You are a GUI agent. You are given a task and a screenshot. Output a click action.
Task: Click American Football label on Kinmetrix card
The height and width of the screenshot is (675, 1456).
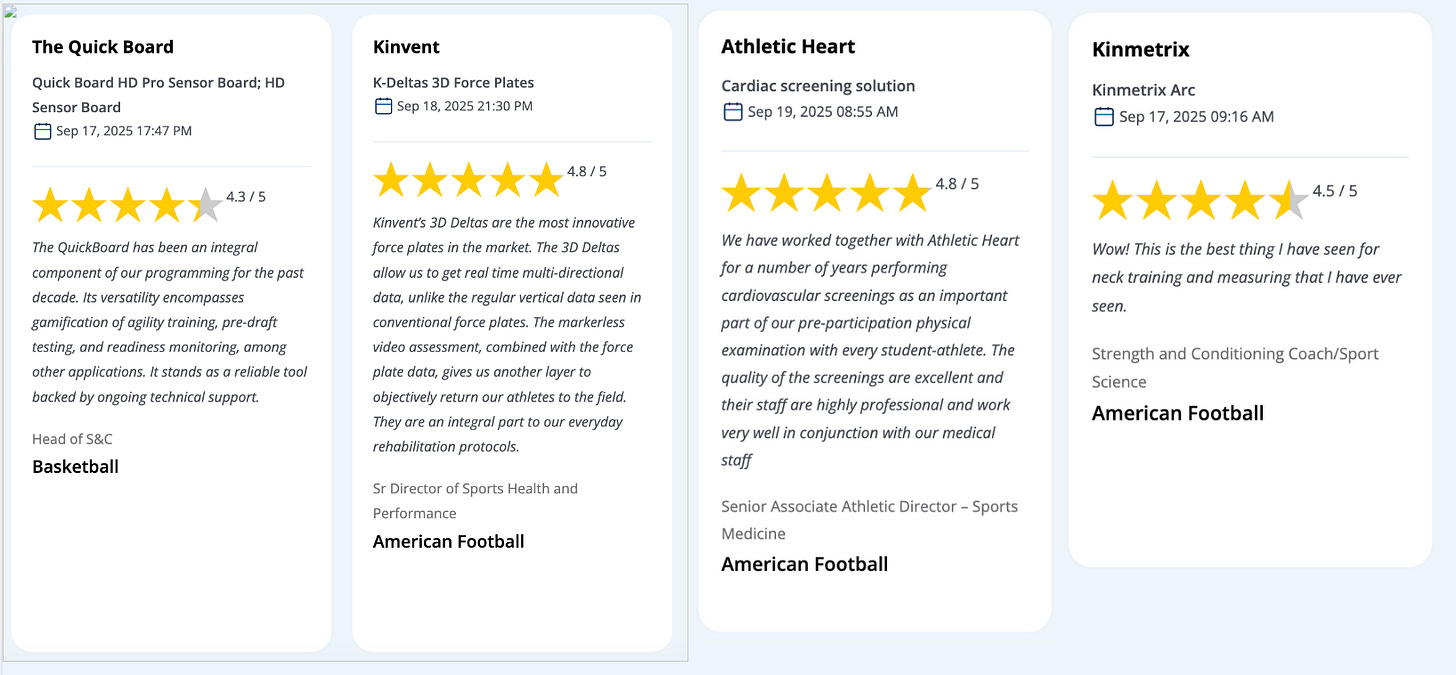tap(1178, 413)
